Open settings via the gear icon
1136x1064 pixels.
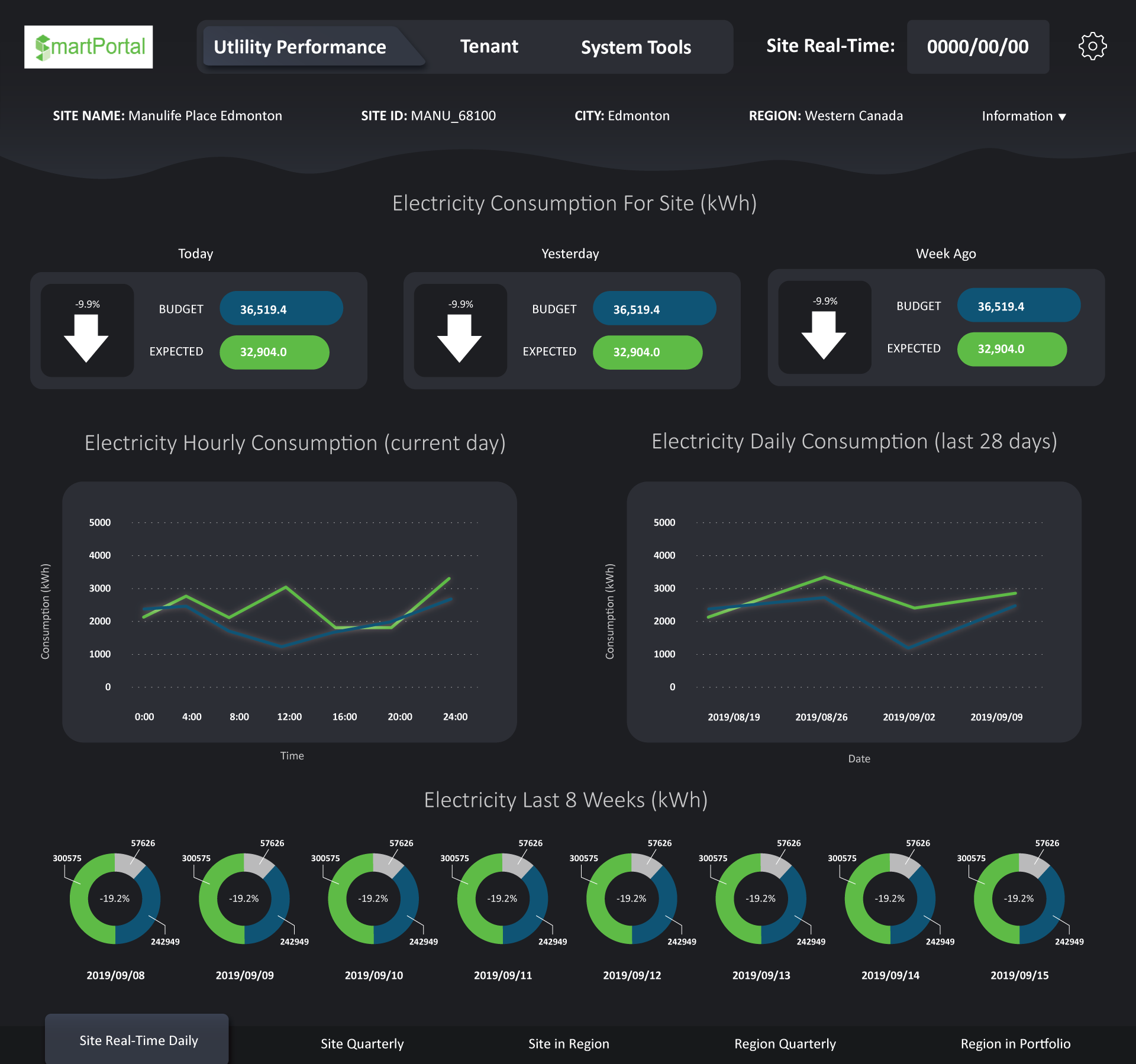pos(1092,46)
